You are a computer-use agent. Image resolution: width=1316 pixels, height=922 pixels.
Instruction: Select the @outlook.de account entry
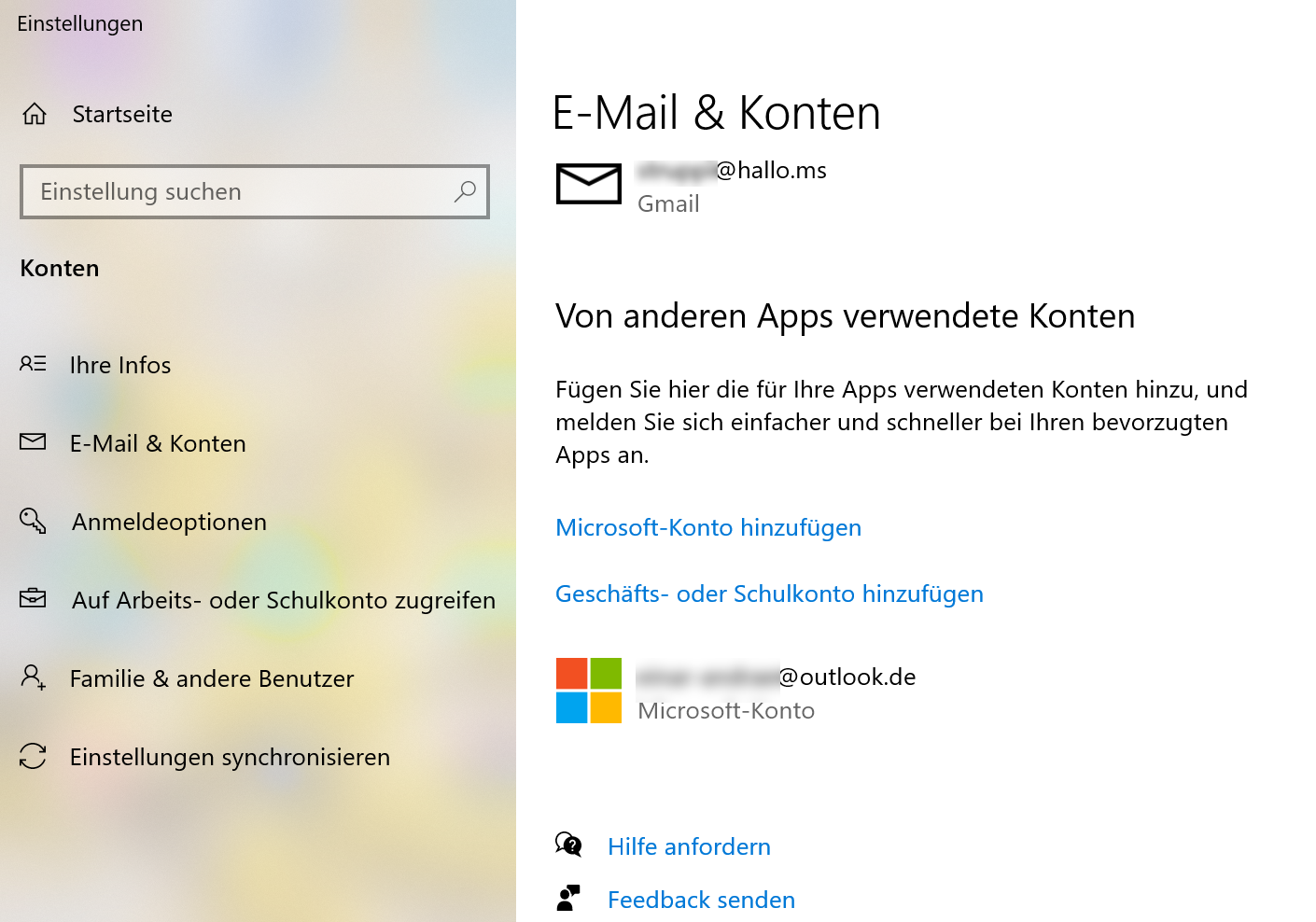pyautogui.click(x=735, y=691)
